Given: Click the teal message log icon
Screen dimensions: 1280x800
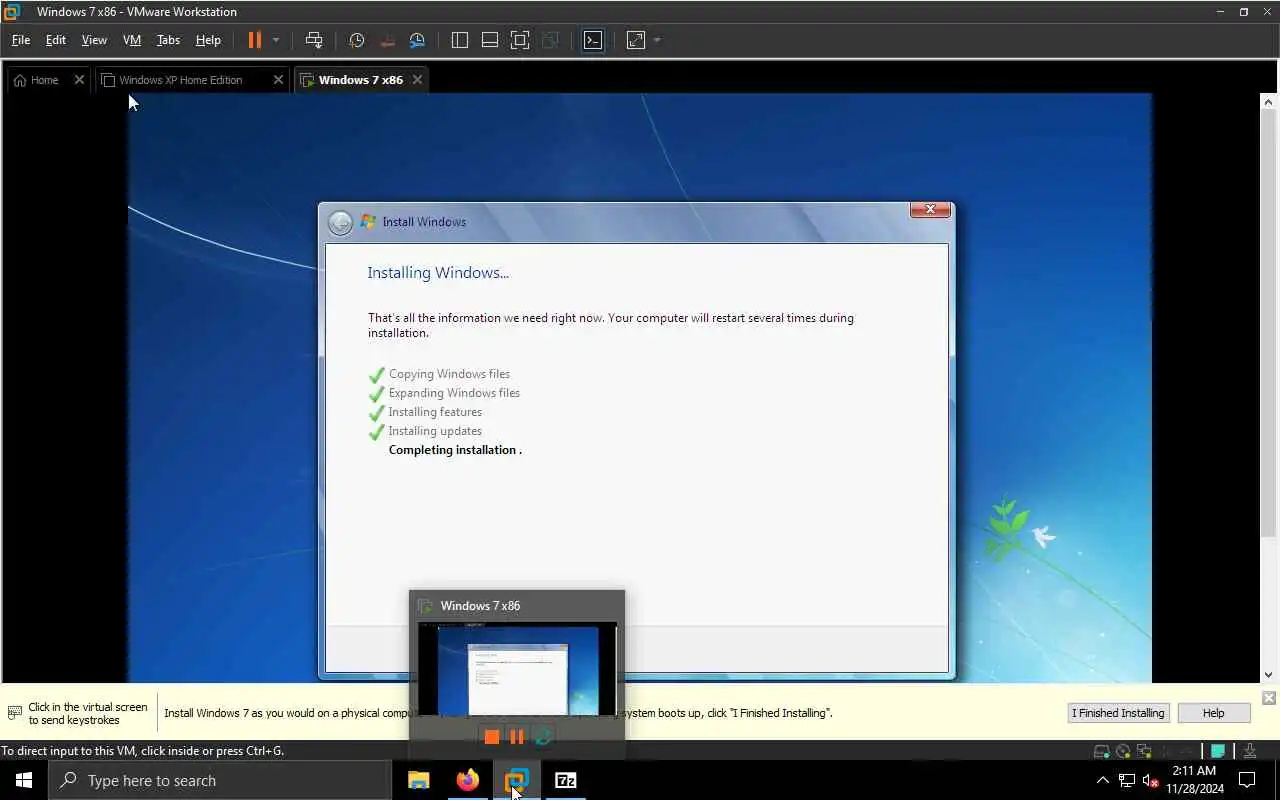Looking at the screenshot, I should [x=1218, y=752].
